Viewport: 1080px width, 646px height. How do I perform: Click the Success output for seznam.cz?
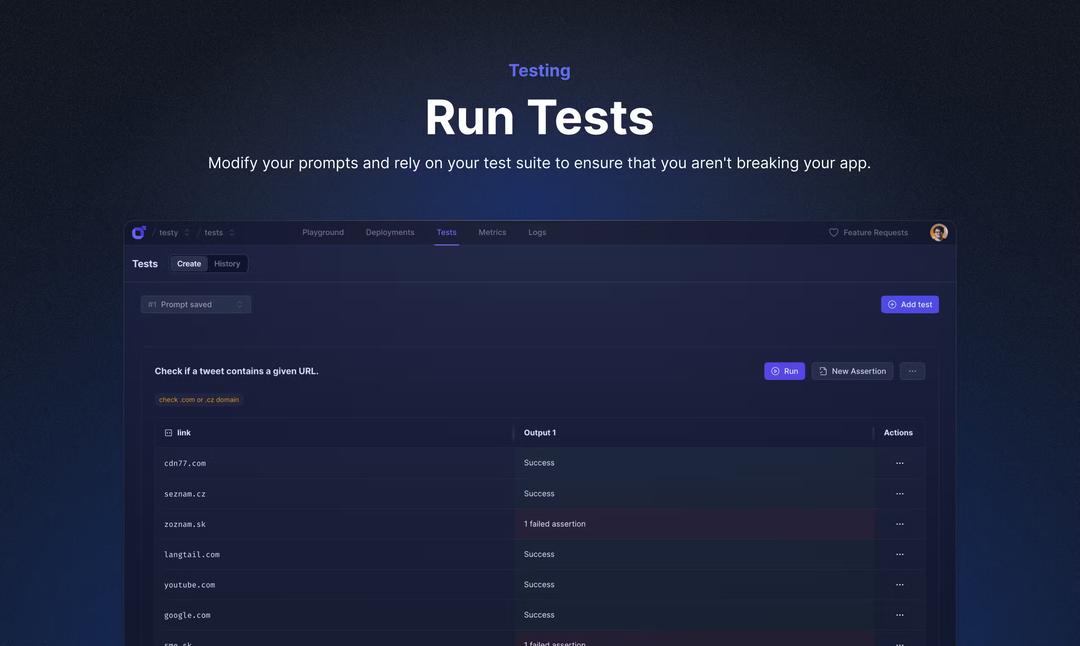[695, 494]
